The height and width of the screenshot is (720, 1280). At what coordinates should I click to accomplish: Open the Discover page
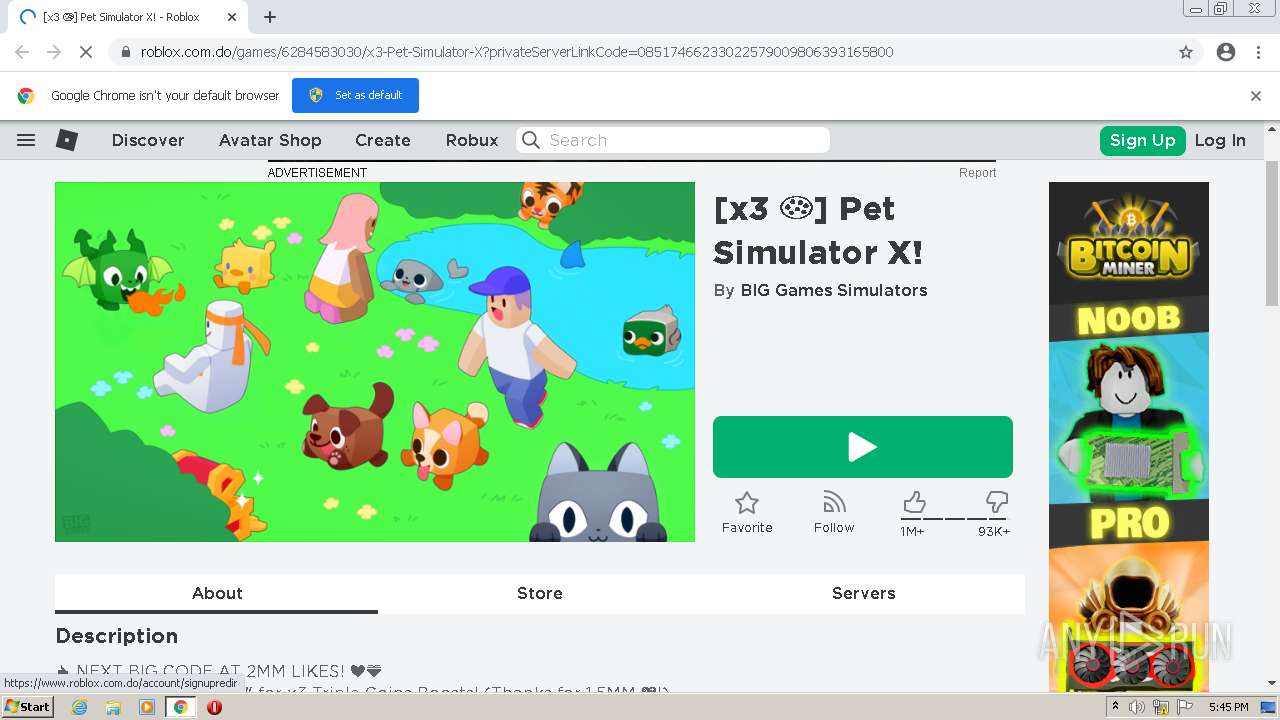tap(148, 140)
